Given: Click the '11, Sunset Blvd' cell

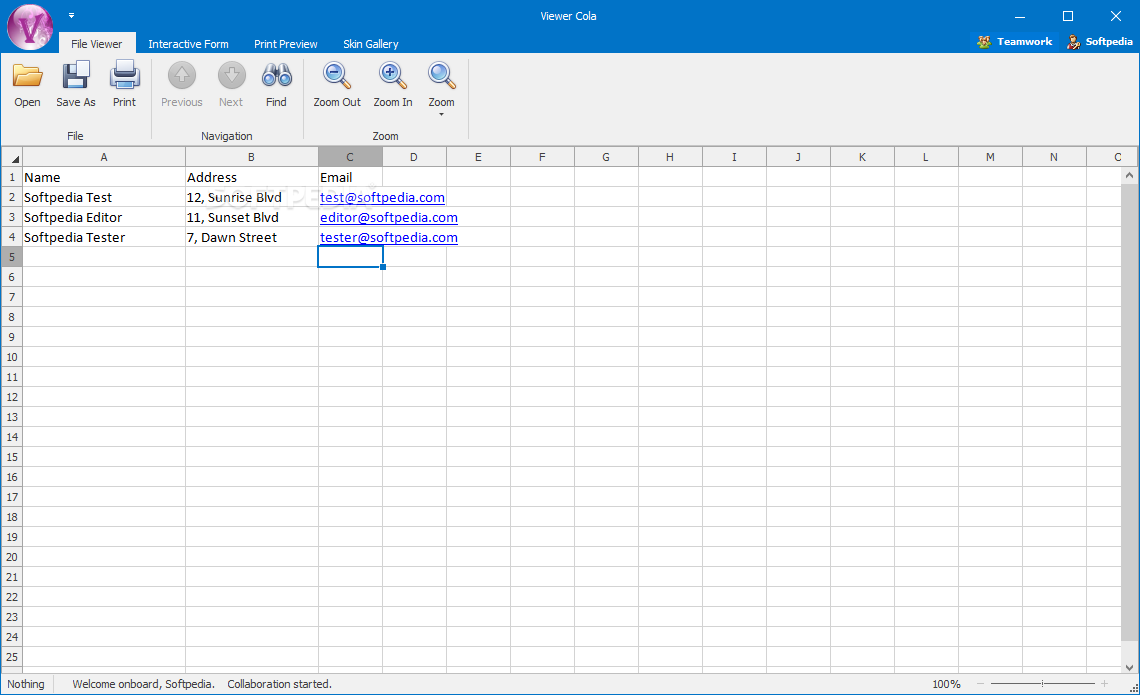Looking at the screenshot, I should pos(252,217).
